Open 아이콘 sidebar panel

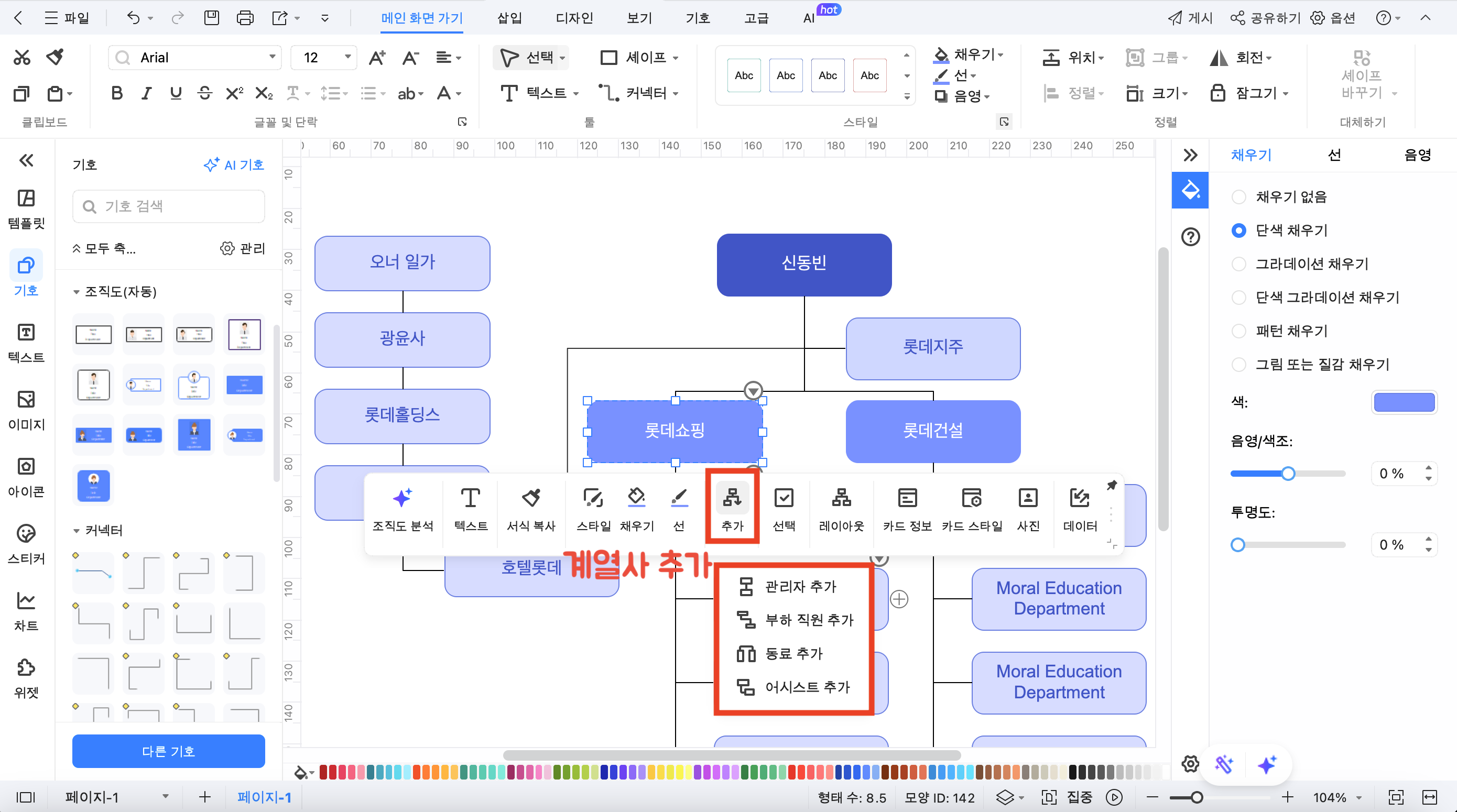pyautogui.click(x=26, y=478)
